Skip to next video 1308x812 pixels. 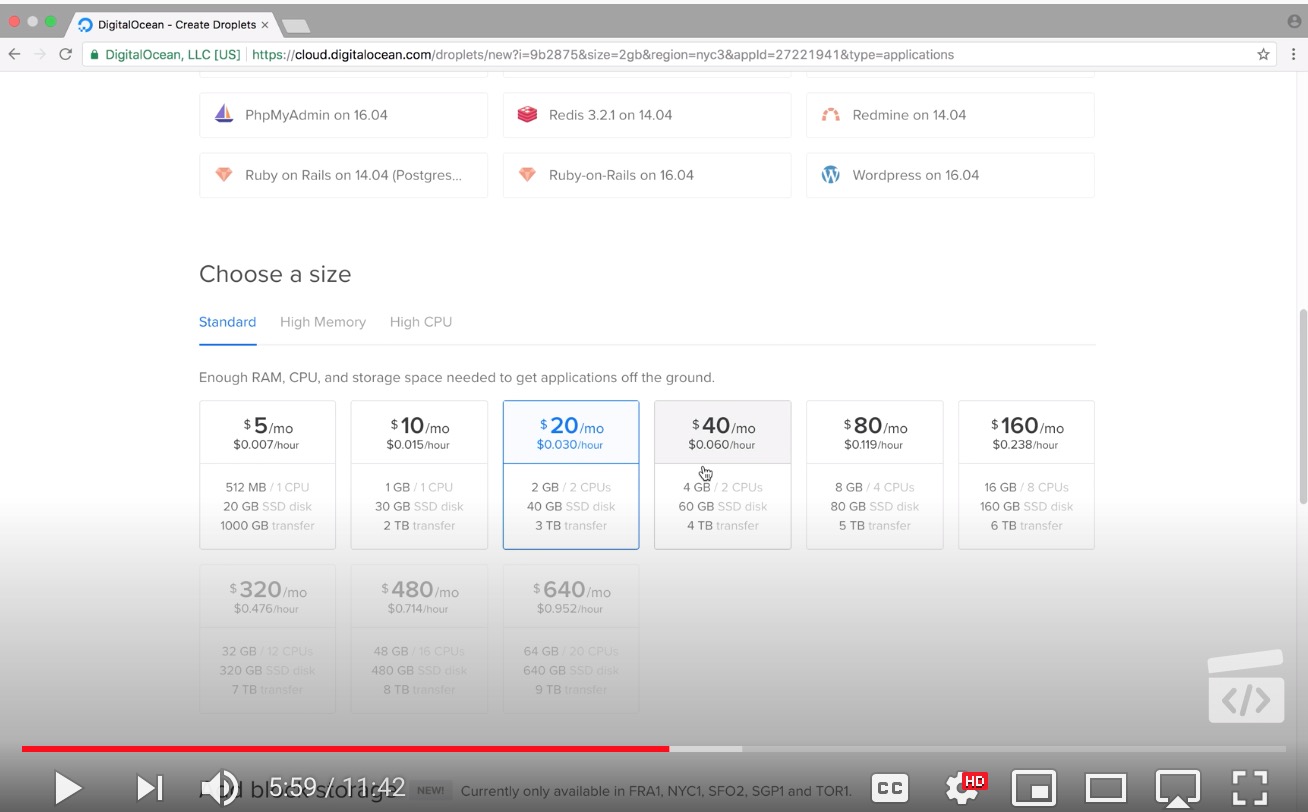pos(150,788)
